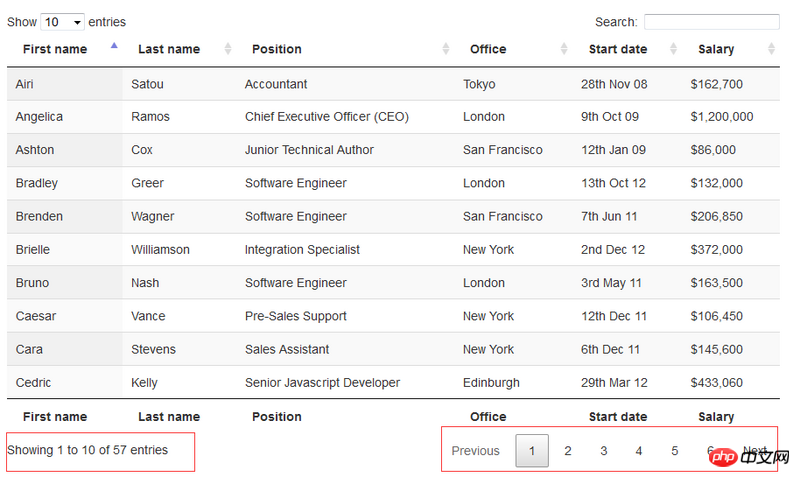Click the Brielle Williamson row
Screen dimensions: 800x477
pyautogui.click(x=300, y=250)
